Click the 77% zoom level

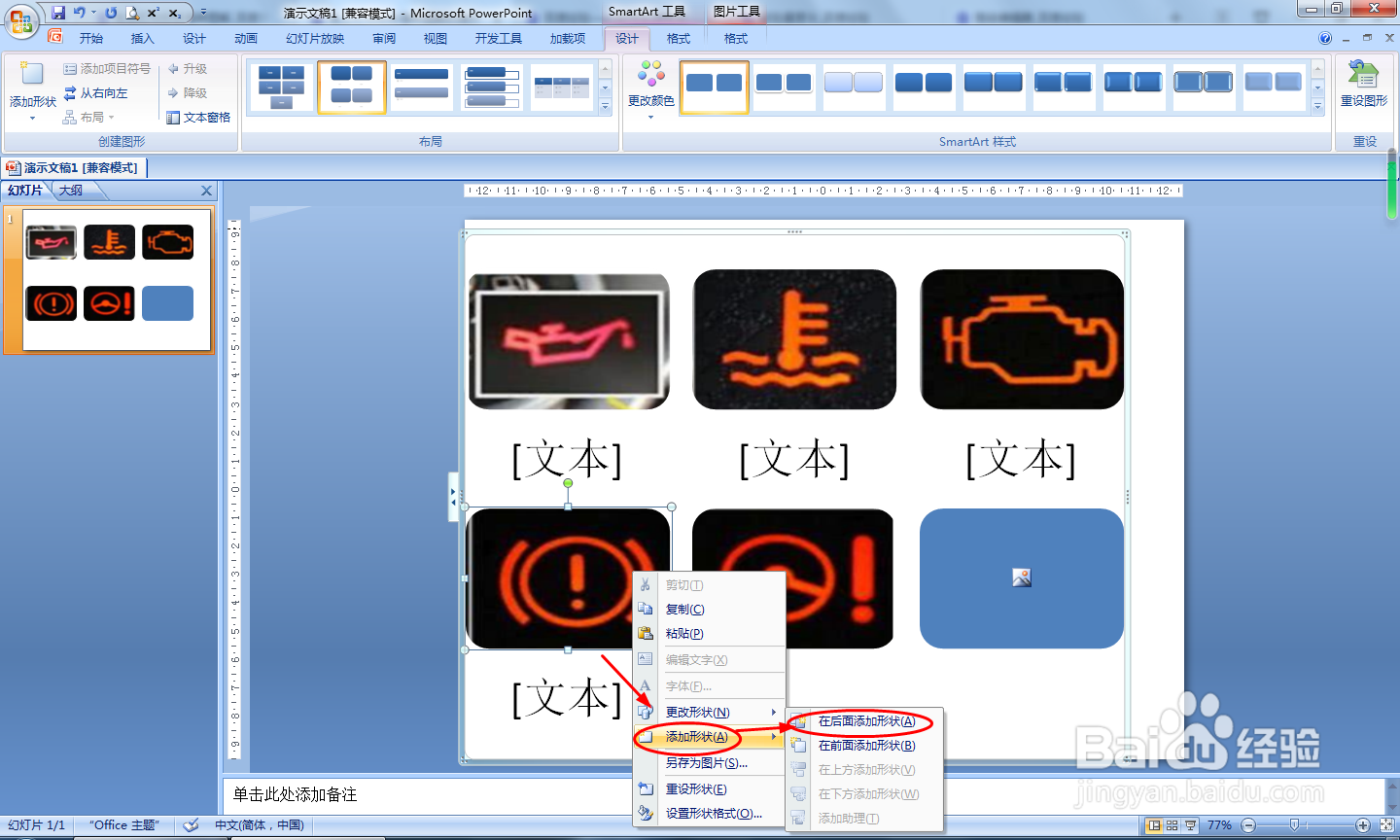1219,825
